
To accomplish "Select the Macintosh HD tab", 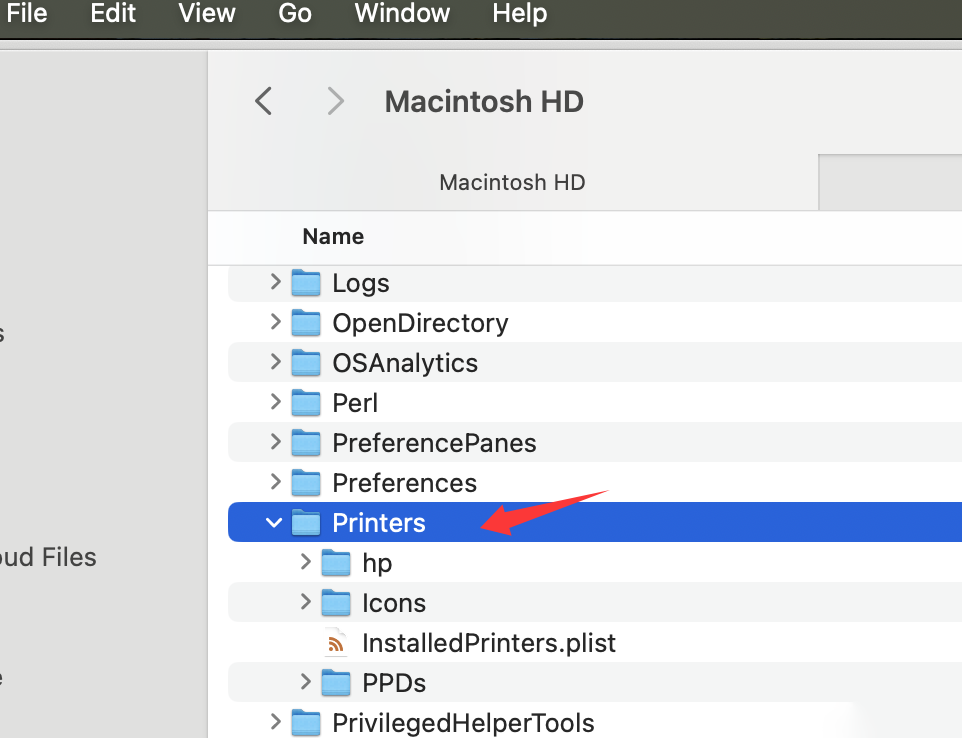I will pyautogui.click(x=513, y=182).
